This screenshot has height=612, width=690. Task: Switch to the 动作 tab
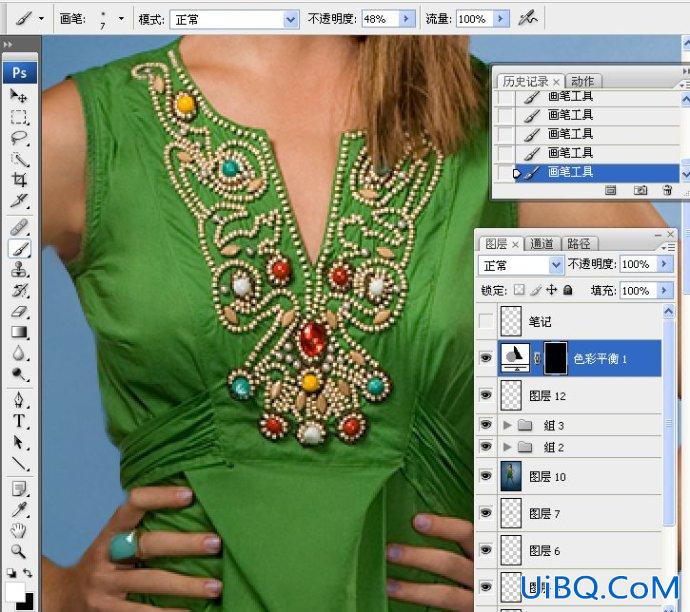(582, 81)
